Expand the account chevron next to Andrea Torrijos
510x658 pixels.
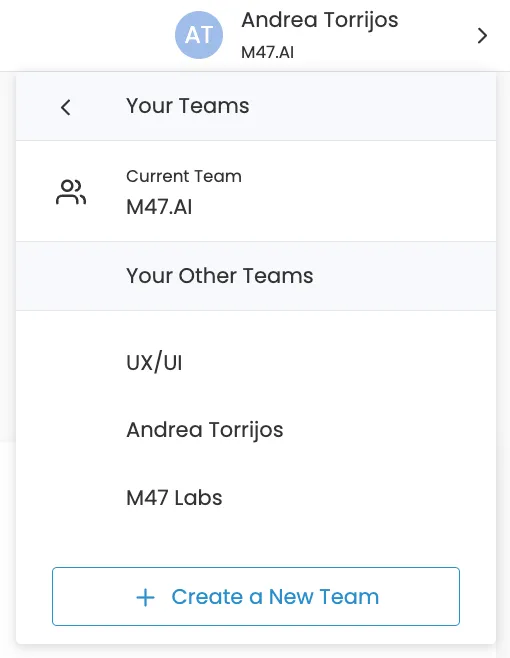pyautogui.click(x=482, y=36)
